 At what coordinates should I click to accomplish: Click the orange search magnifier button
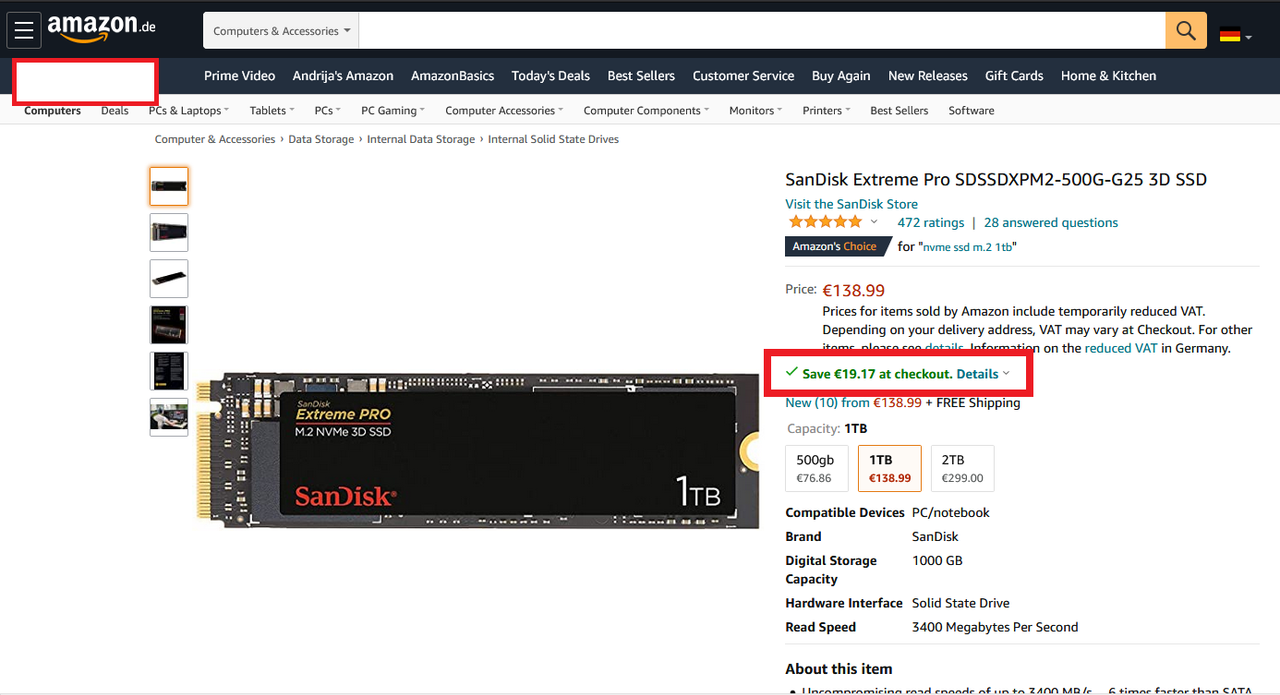(1185, 31)
